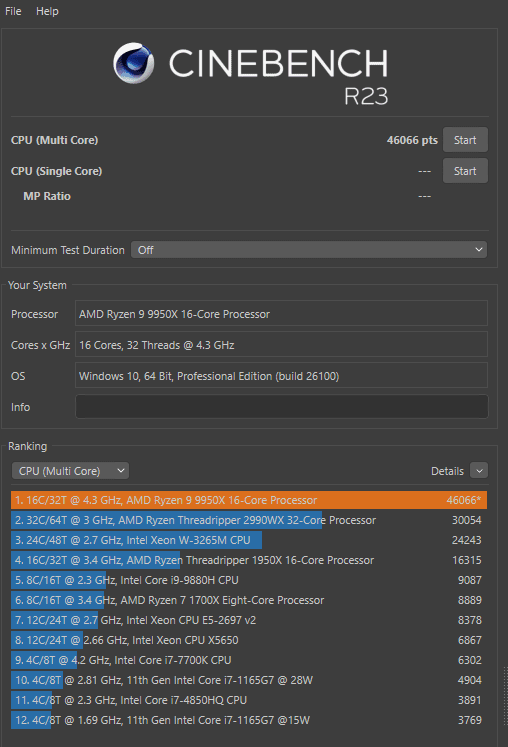Select the Xeon E5-2697 v2 ranking row

point(249,620)
